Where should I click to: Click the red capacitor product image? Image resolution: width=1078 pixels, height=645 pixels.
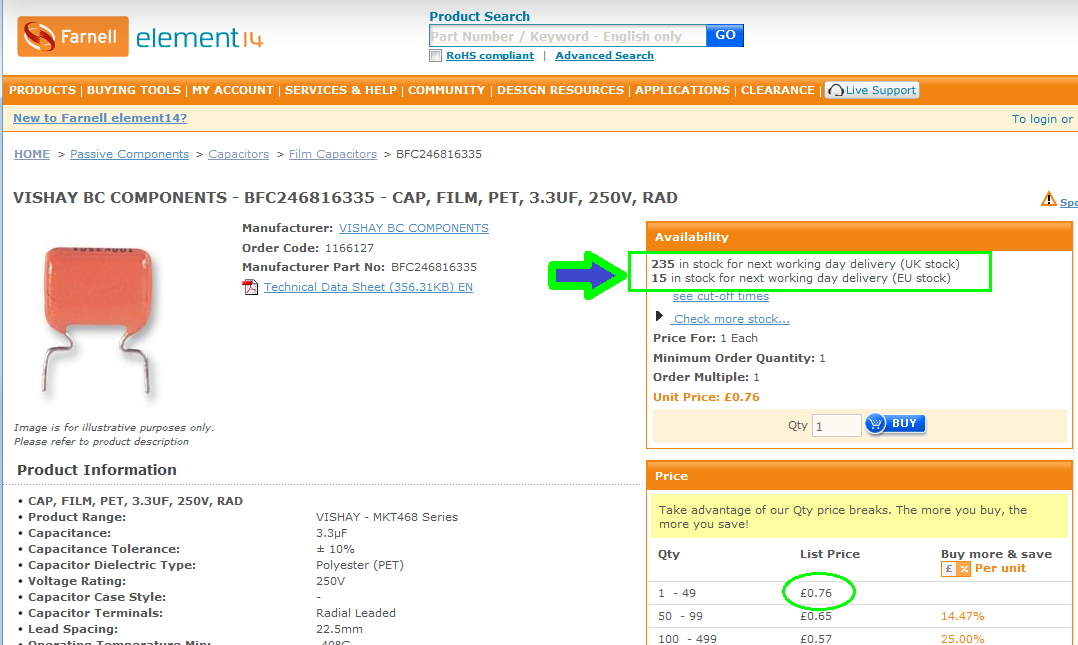point(96,320)
